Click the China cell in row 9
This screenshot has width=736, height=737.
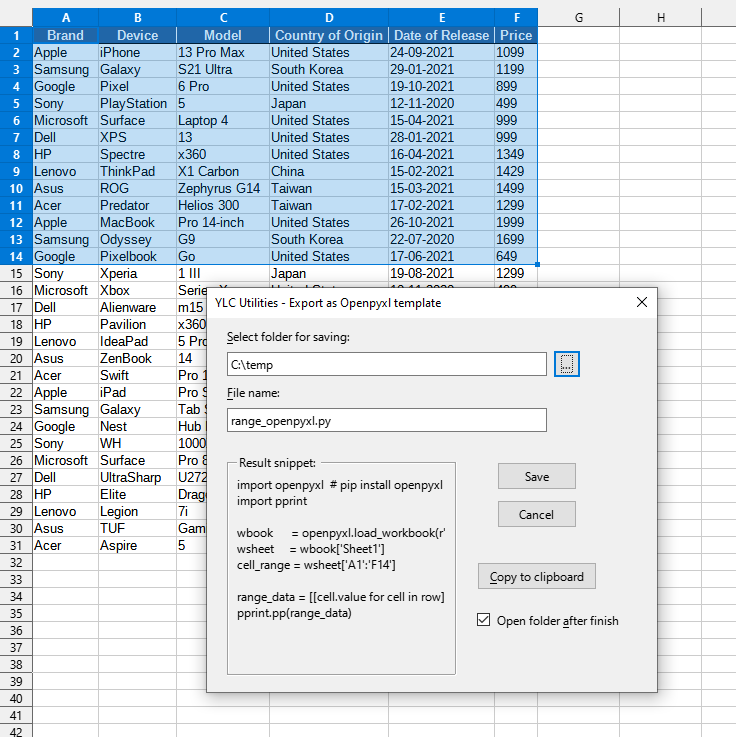pyautogui.click(x=329, y=171)
